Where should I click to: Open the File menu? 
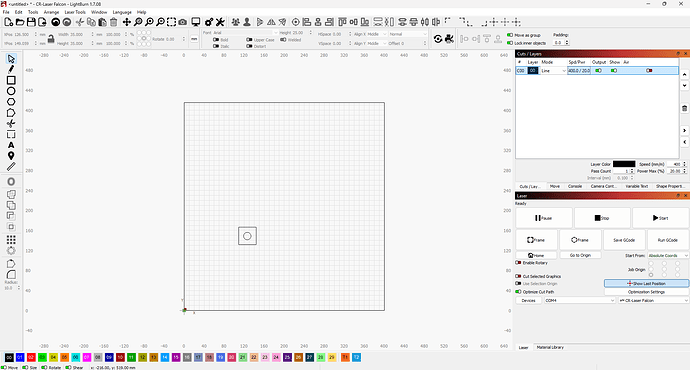coord(6,12)
